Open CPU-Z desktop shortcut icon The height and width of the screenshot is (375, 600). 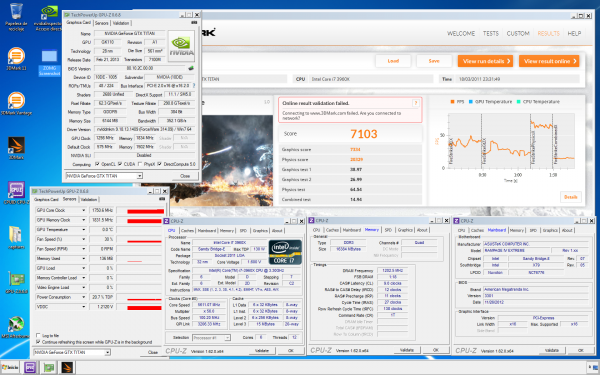pyautogui.click(x=16, y=193)
